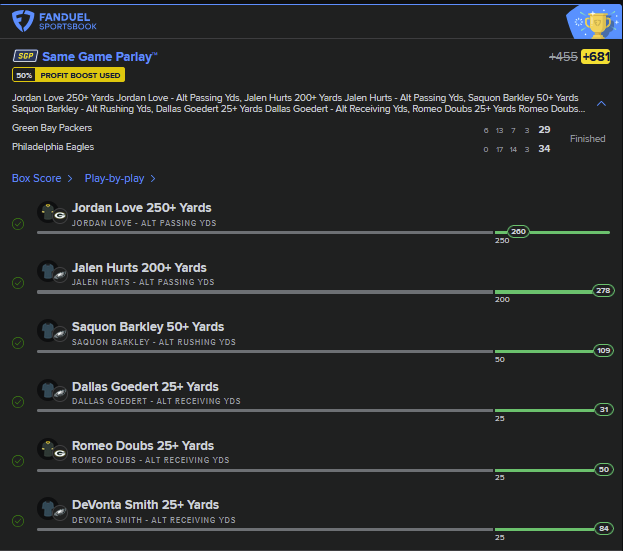Click the 260 marker on Jordan Love bar
Viewport: 623px width, 551px height.
[518, 232]
